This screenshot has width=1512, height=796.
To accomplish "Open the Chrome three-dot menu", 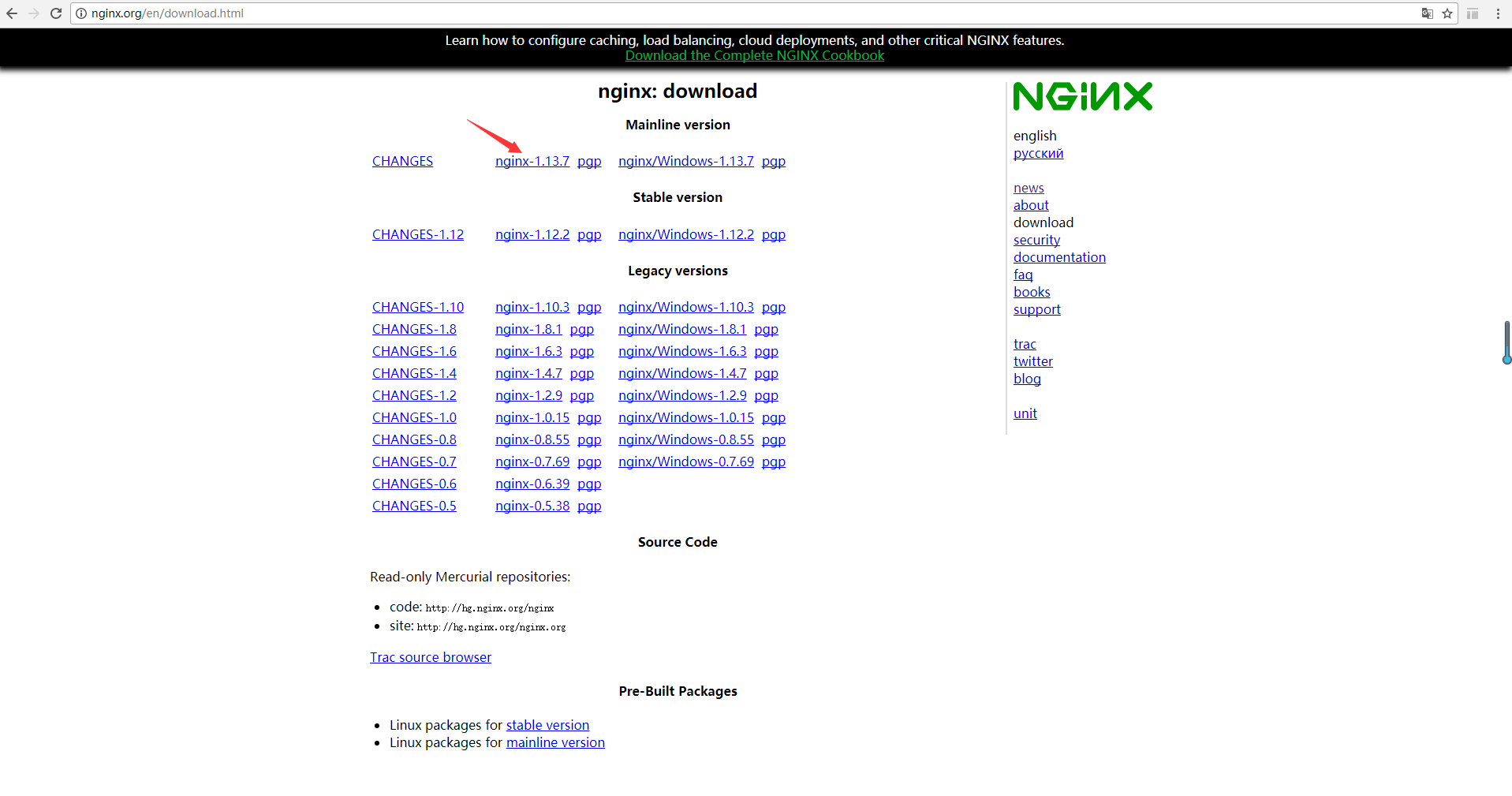I will [1498, 13].
